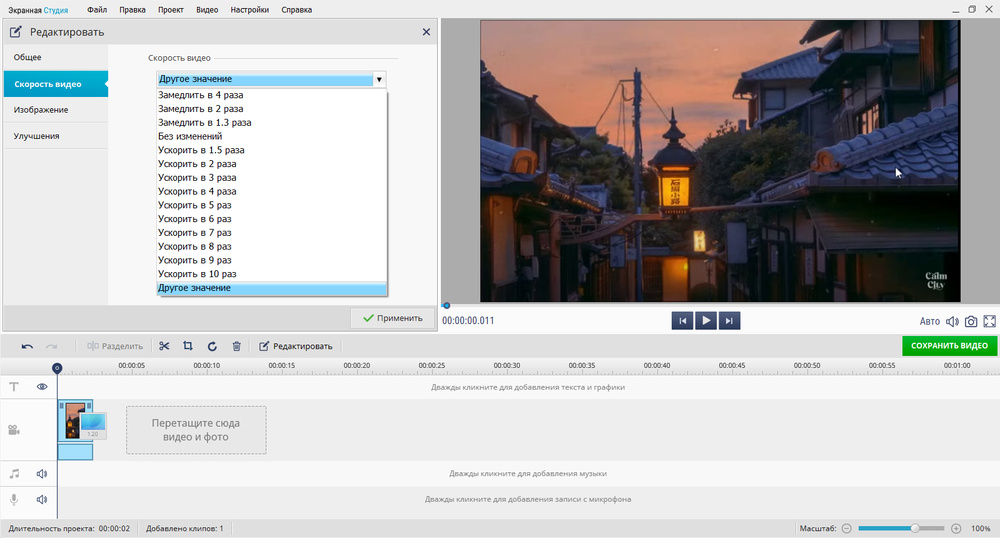Viewport: 1000px width, 538px height.
Task: Select the video clip thumbnail on timeline
Action: pyautogui.click(x=75, y=420)
